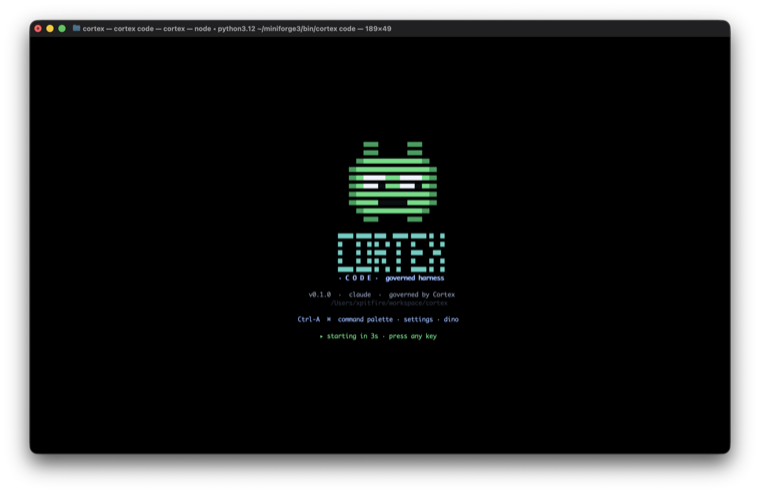Click the folder icon in the title bar
Image resolution: width=760 pixels, height=493 pixels.
pyautogui.click(x=76, y=28)
